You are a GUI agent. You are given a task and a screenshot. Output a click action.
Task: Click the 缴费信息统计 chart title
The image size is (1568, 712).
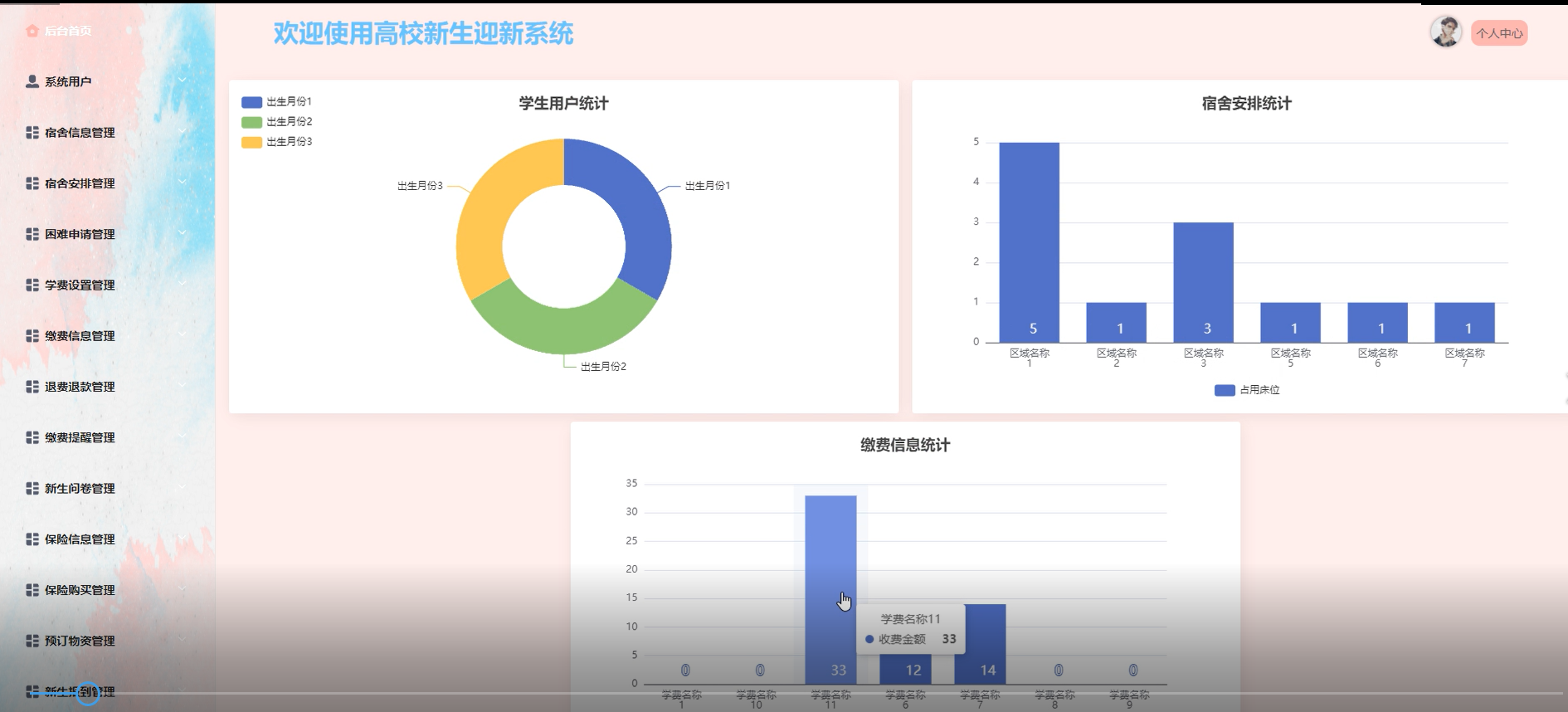coord(905,446)
